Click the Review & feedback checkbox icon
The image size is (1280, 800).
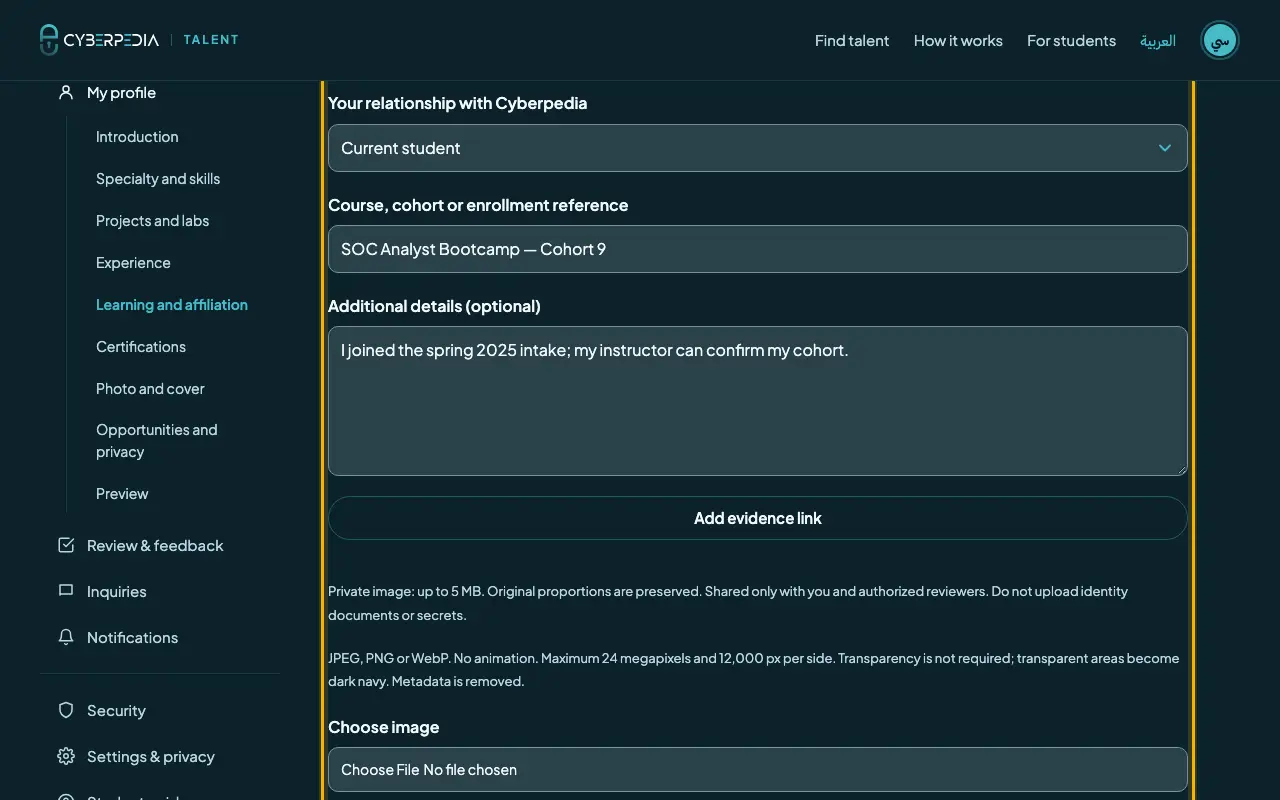tap(66, 545)
